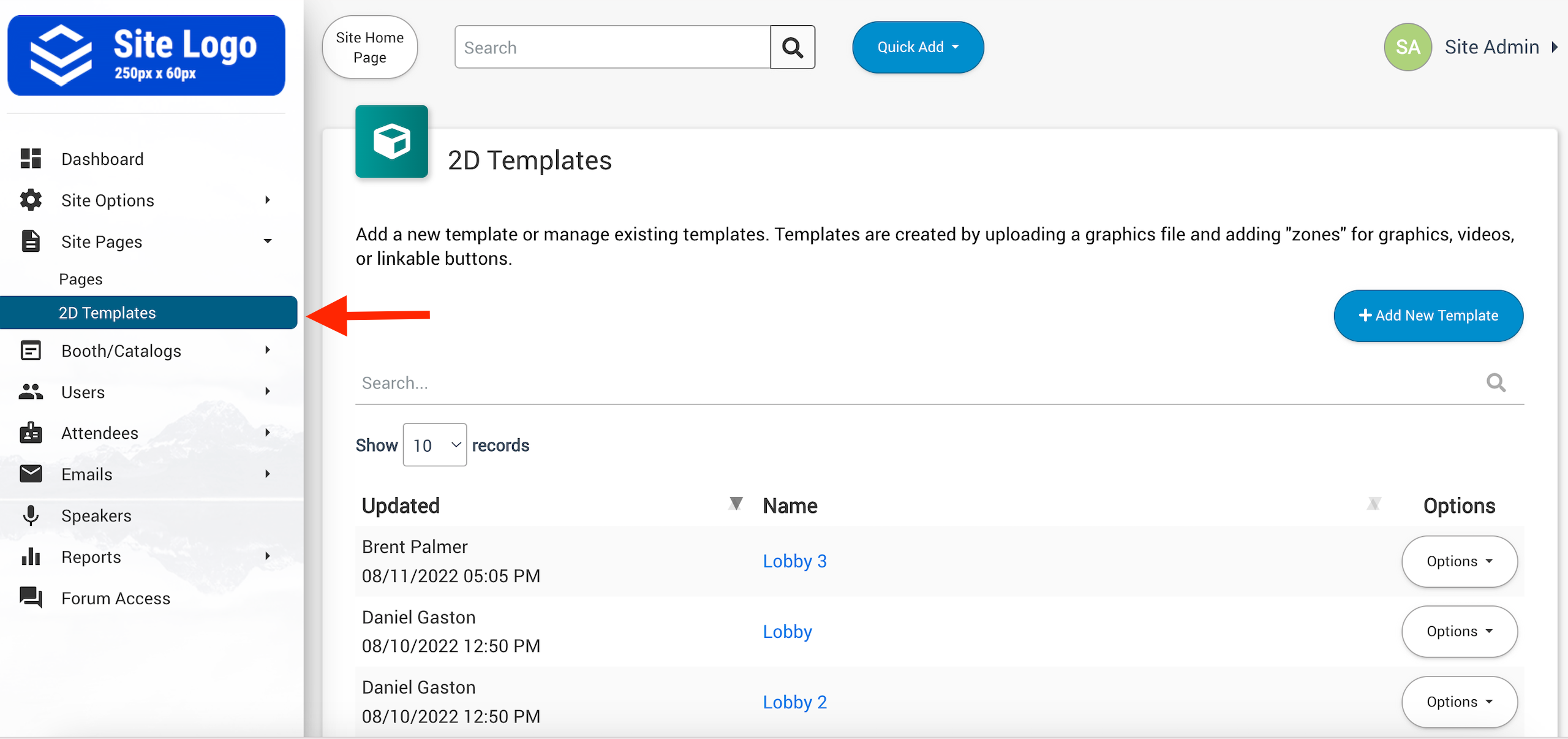Open Options dropdown for Lobby 3

(1460, 561)
